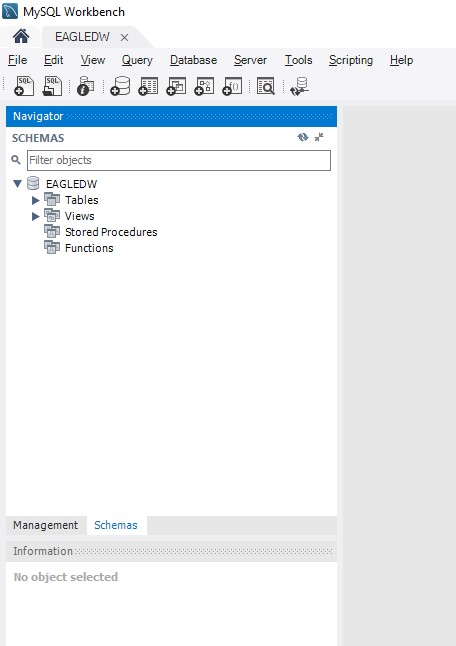Click the Filter objects input field
The height and width of the screenshot is (646, 456).
click(x=179, y=160)
